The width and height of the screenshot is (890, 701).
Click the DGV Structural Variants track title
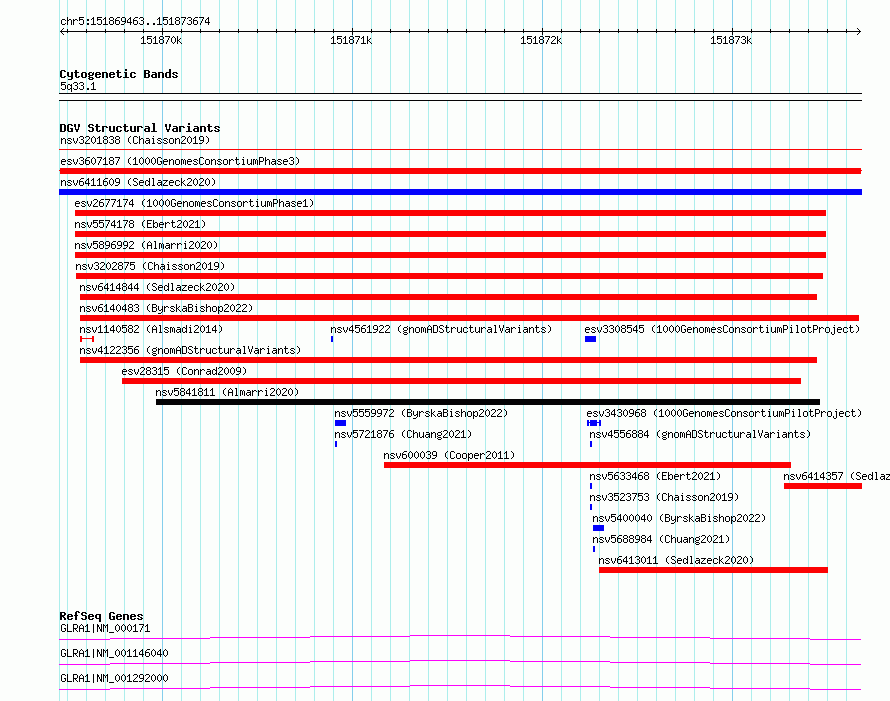click(140, 128)
